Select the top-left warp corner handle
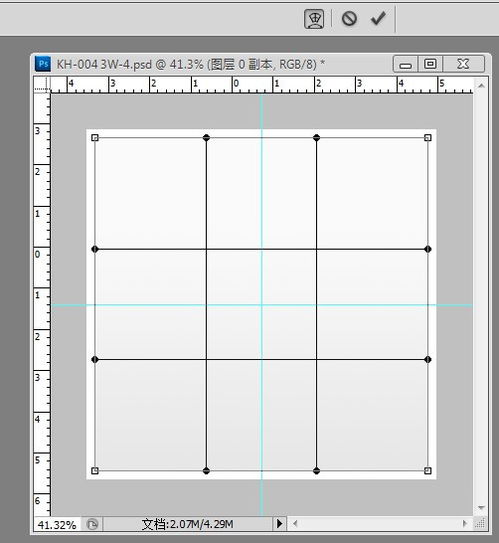 [95, 138]
